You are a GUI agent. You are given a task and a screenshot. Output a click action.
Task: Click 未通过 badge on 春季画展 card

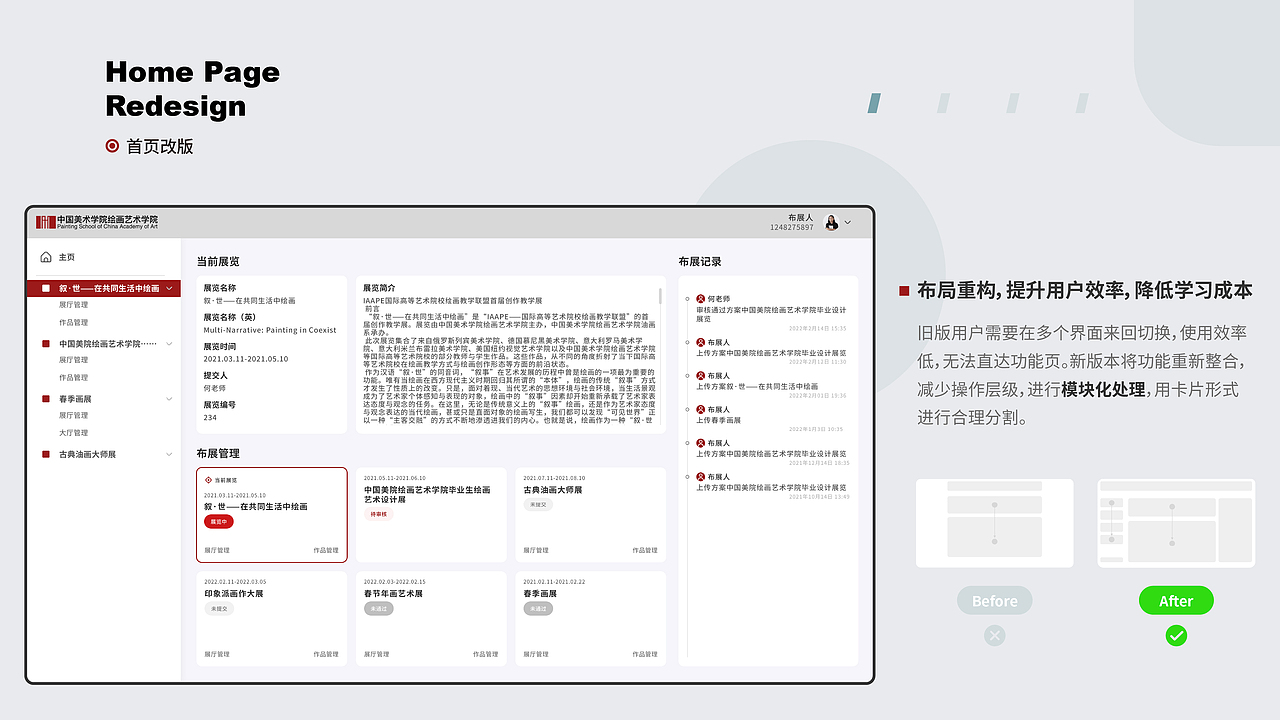[538, 608]
